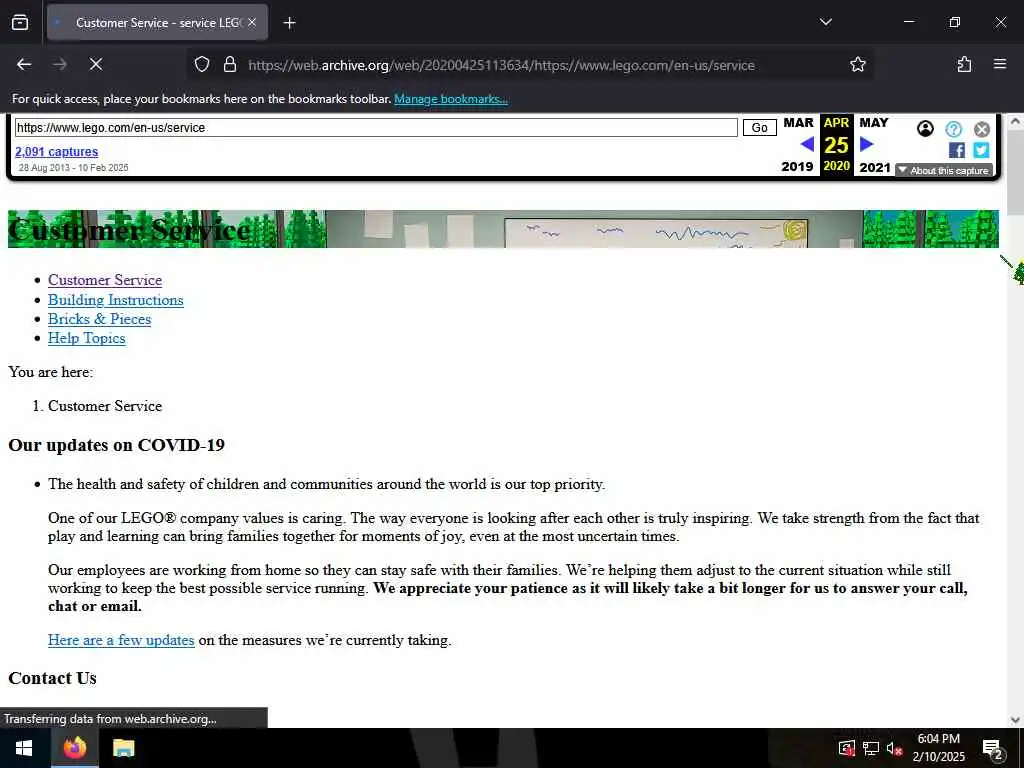This screenshot has height=768, width=1024.
Task: Click the browser address bar URL
Action: 501,65
